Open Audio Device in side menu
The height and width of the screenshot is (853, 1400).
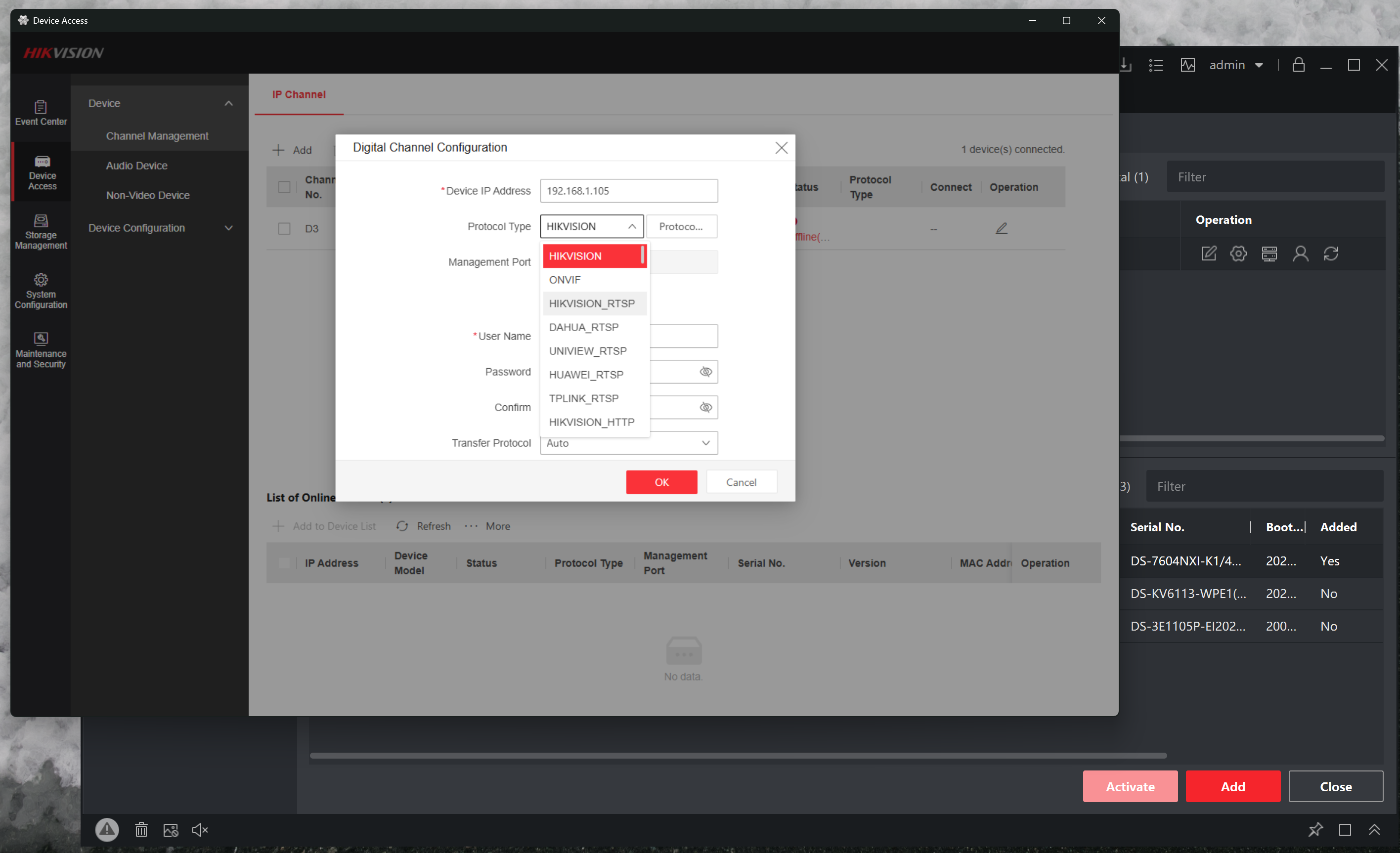point(136,165)
